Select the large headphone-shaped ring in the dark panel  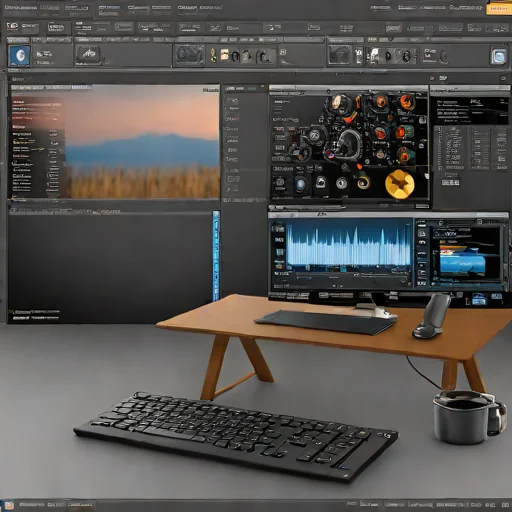349,144
